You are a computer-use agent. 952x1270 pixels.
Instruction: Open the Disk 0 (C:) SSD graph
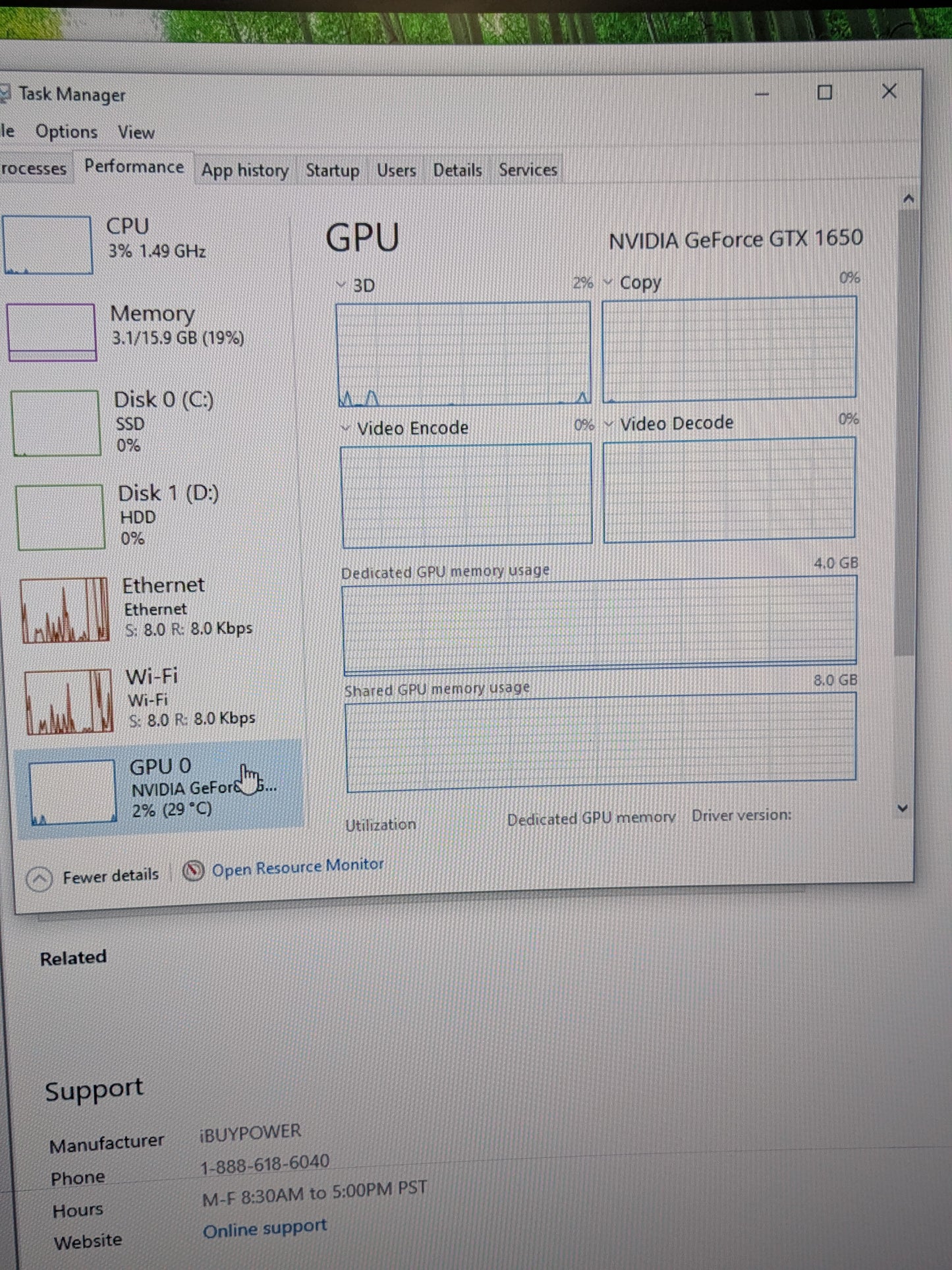click(56, 423)
